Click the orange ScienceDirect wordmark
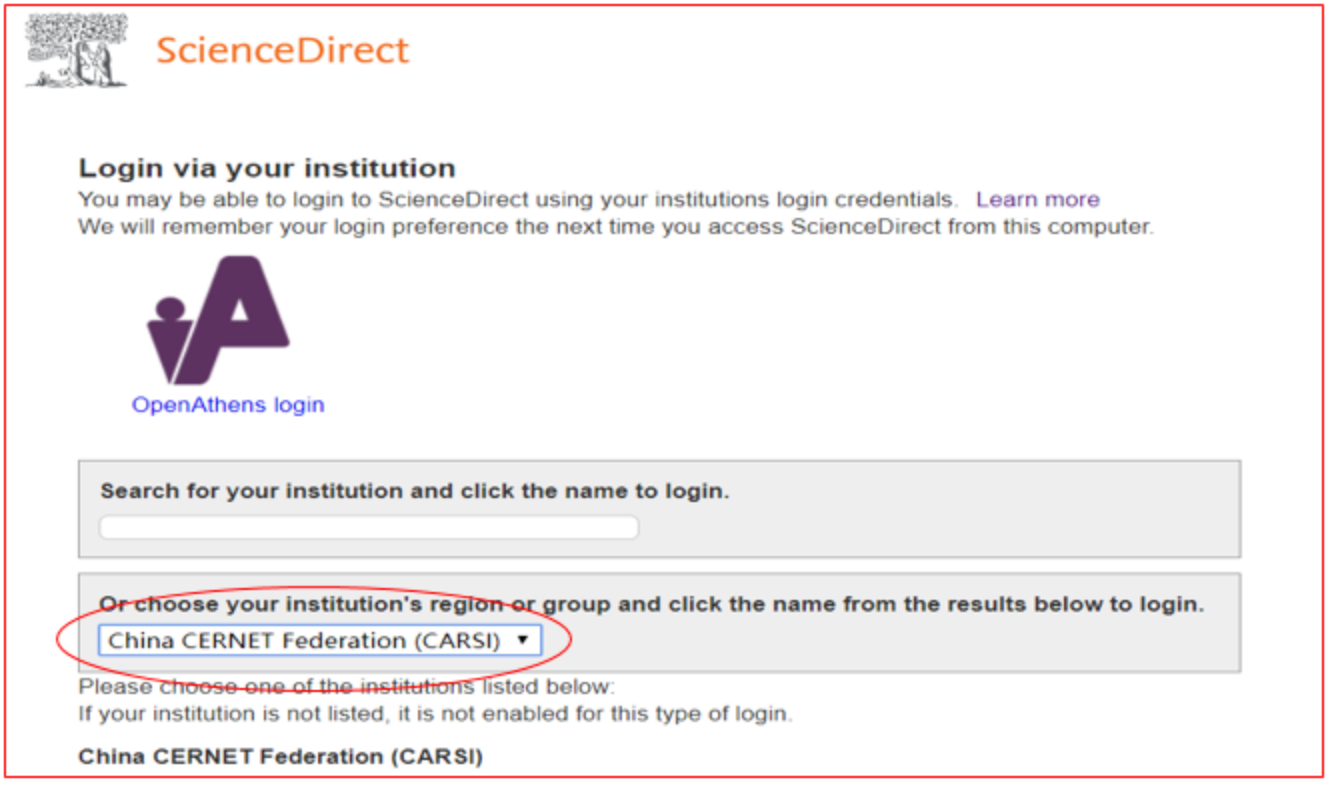The height and width of the screenshot is (790, 1330). (x=283, y=50)
